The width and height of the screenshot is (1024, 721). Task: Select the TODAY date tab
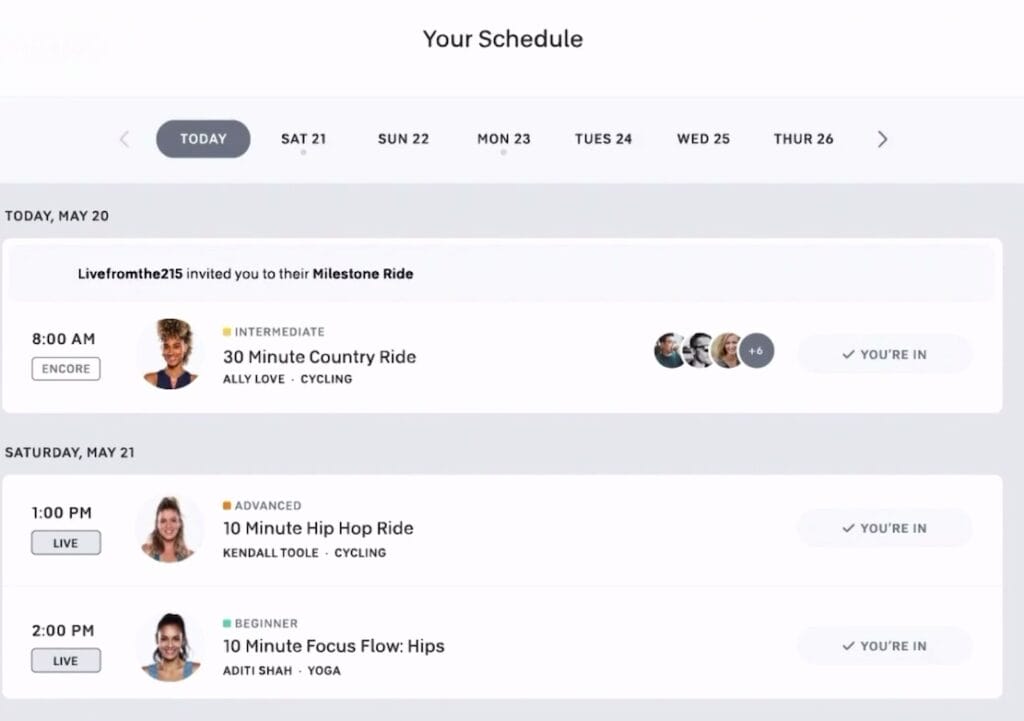tap(203, 138)
